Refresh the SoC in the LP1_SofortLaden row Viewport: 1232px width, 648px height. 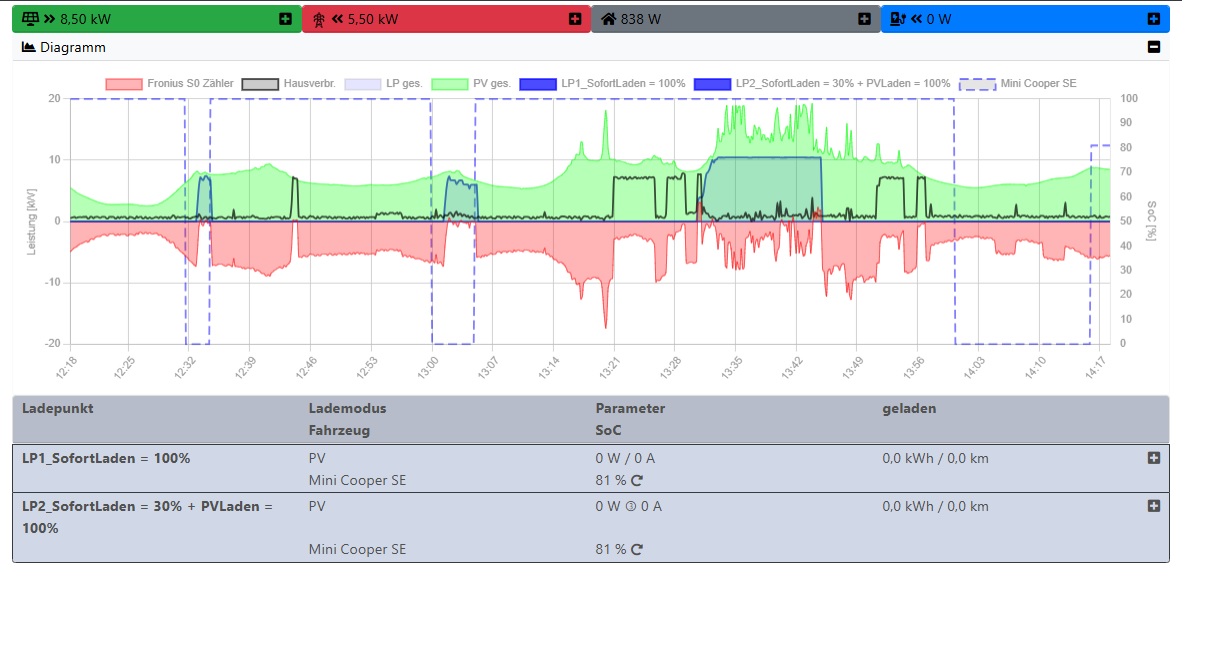[636, 481]
